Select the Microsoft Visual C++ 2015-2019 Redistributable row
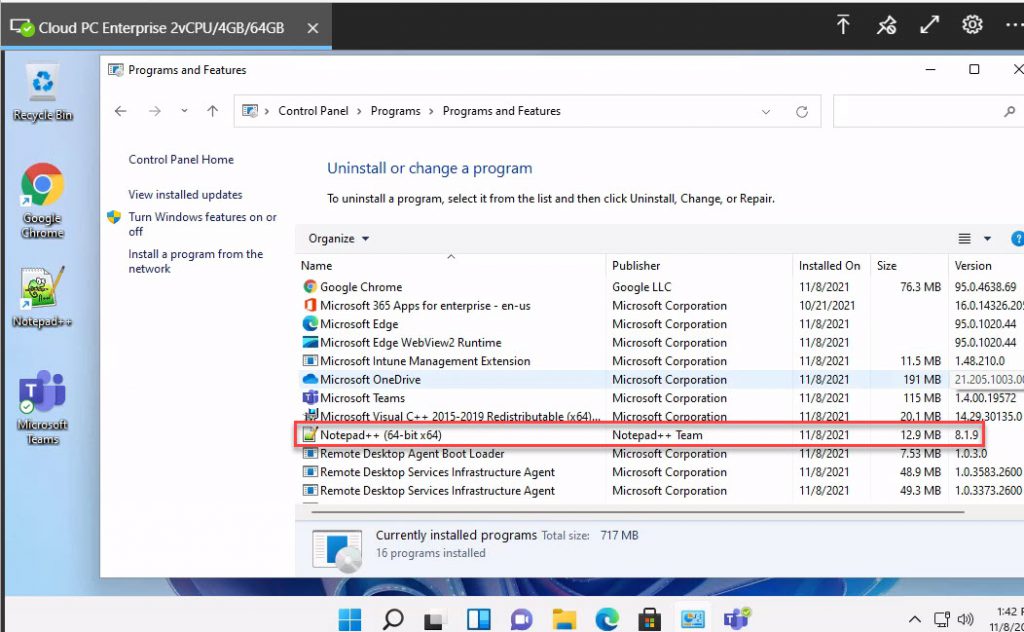 point(660,417)
